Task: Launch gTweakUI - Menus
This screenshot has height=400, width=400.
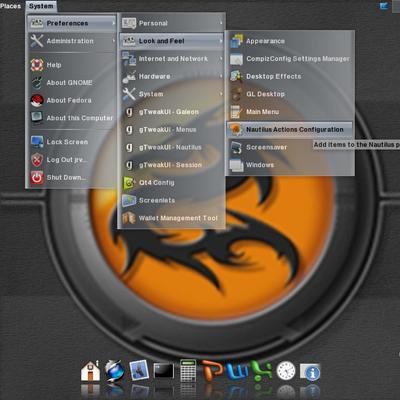Action: 172,130
